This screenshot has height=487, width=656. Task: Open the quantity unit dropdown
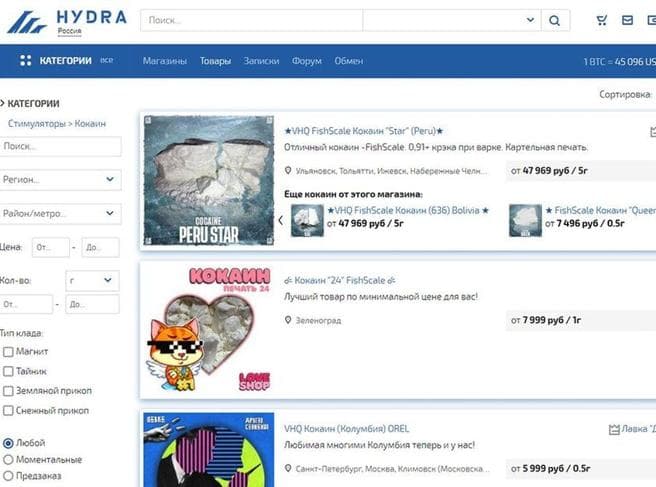pyautogui.click(x=92, y=280)
